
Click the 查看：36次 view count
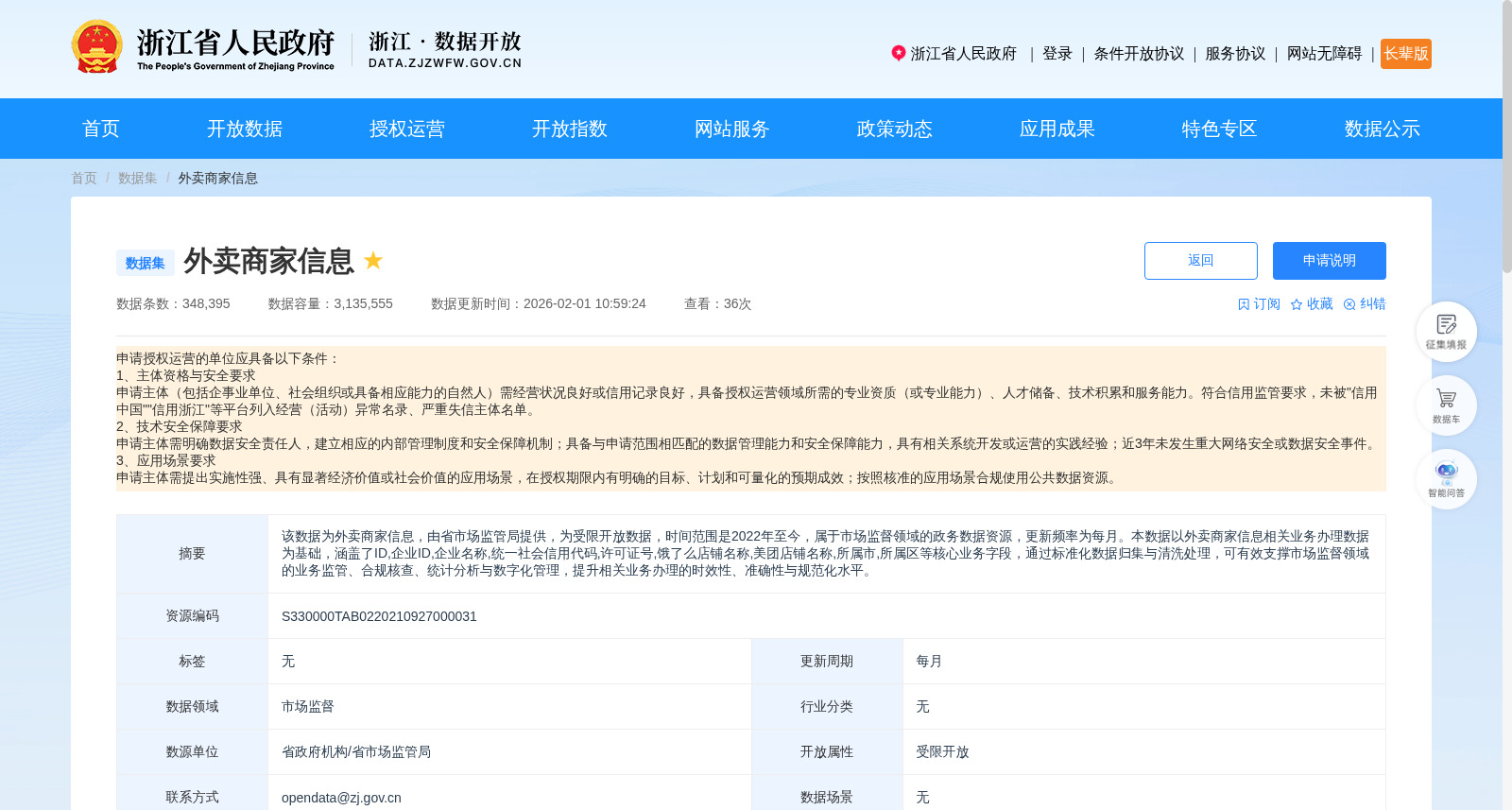(718, 304)
